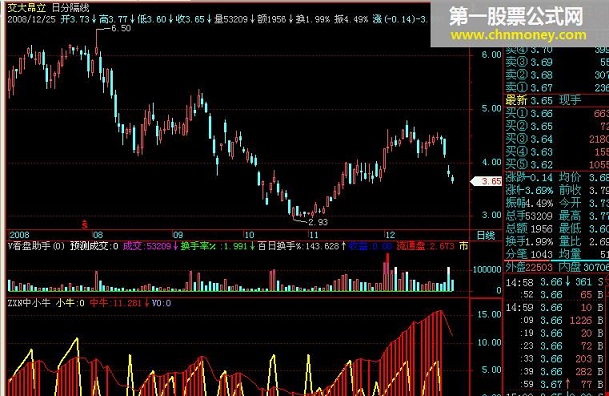Click the V0:0 indicator value
The image size is (609, 396).
coord(161,303)
